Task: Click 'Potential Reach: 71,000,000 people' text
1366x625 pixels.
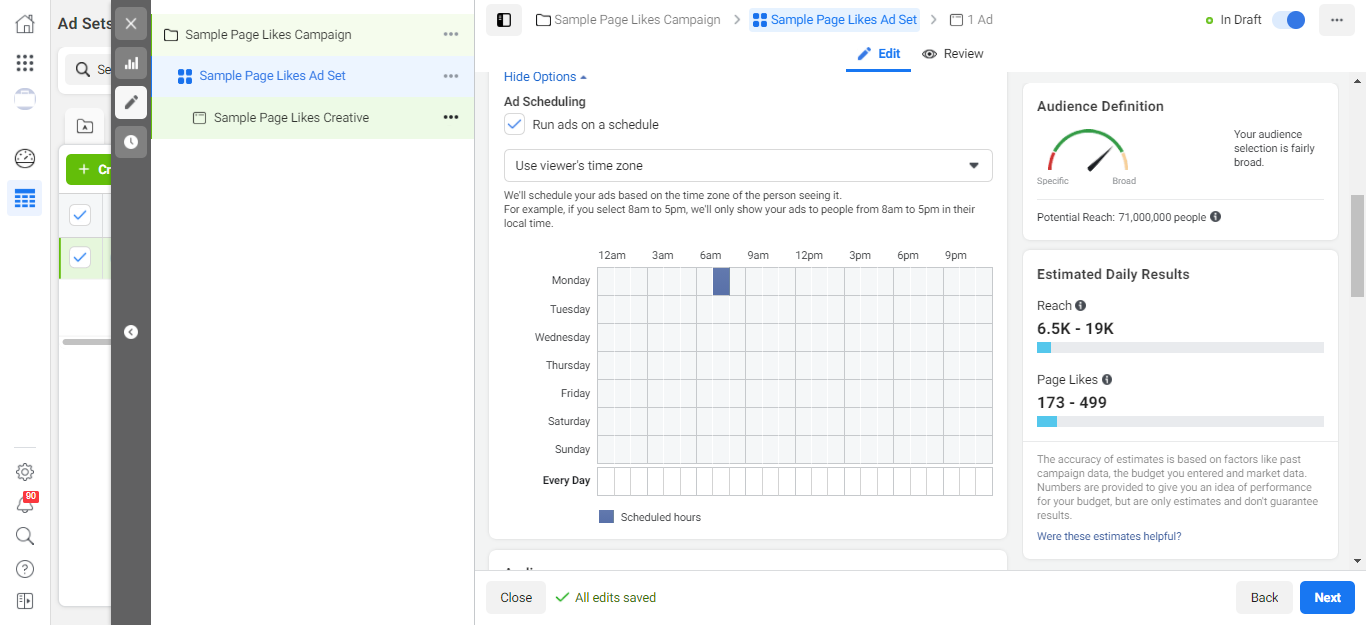Action: tap(1121, 217)
